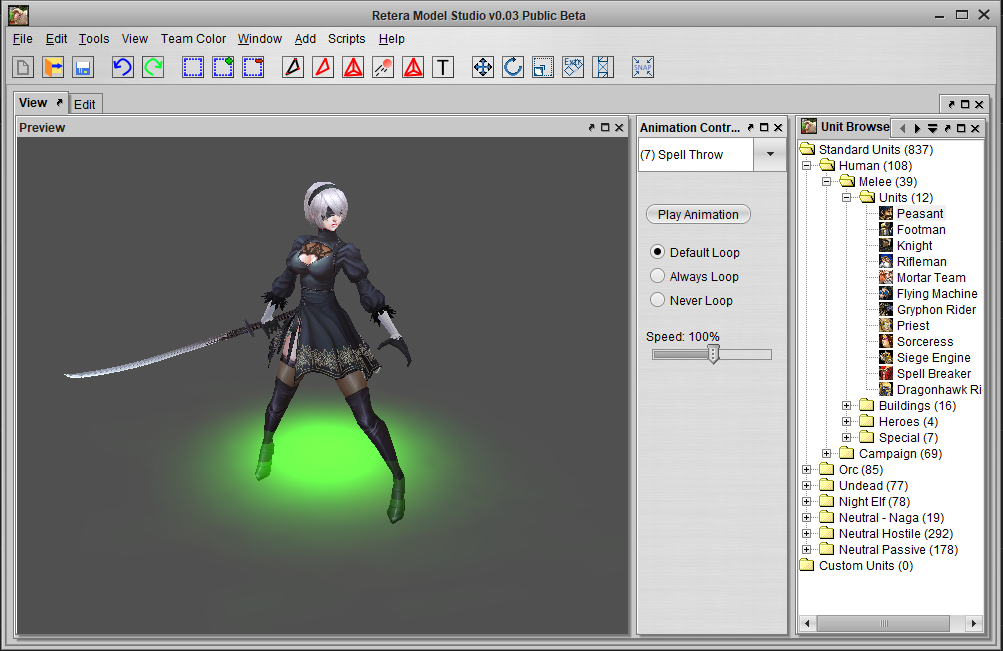Switch to the Edit tab

(84, 104)
